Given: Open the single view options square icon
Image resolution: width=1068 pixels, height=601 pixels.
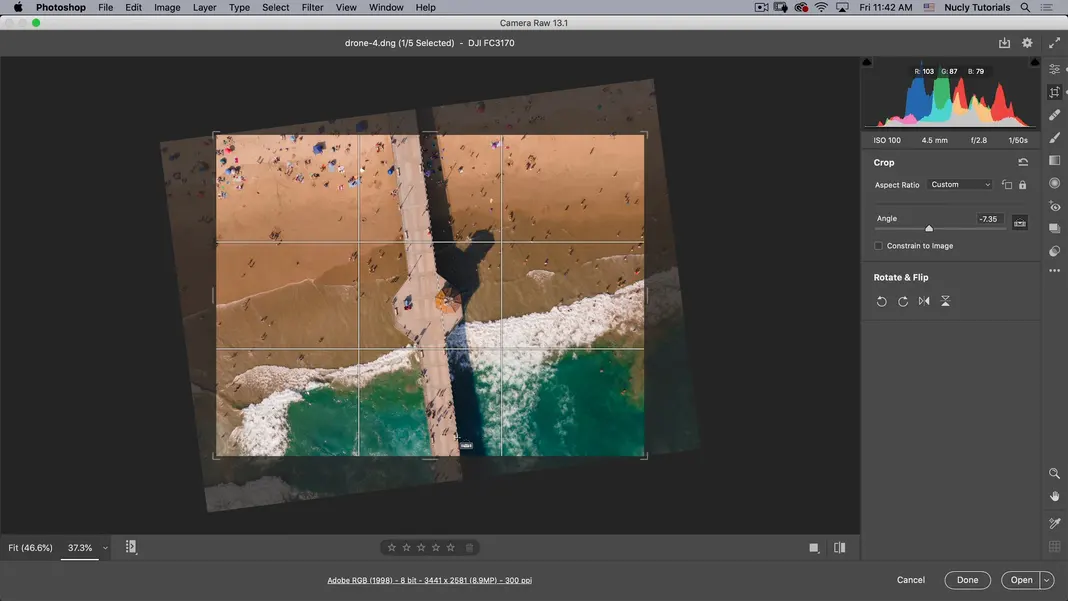Looking at the screenshot, I should 813,548.
